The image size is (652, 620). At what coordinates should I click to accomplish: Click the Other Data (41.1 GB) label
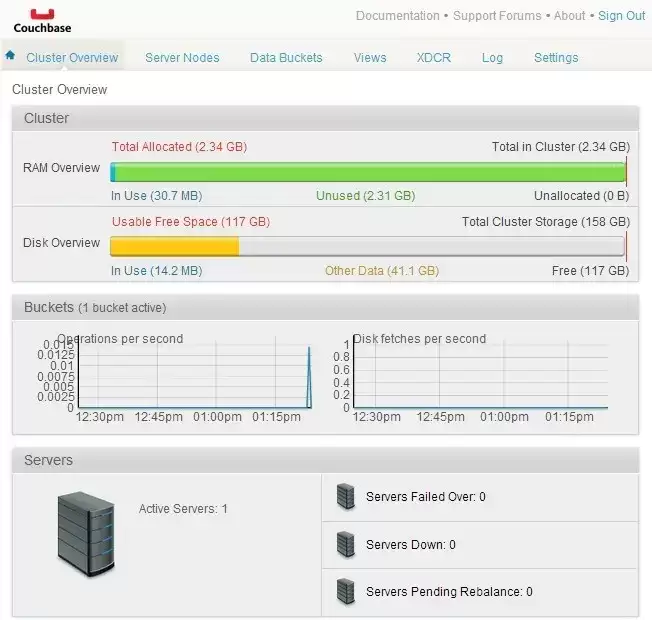coord(382,271)
